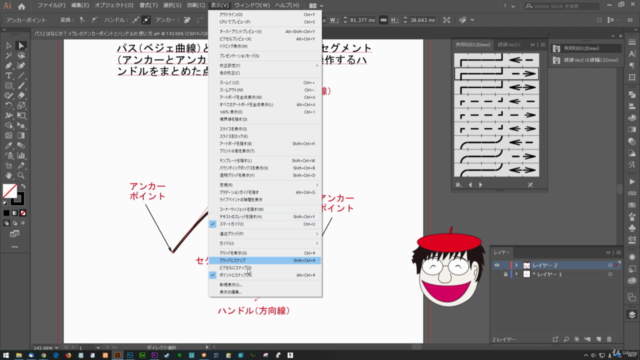The height and width of the screenshot is (360, 640).
Task: Select the Pen tool
Action: click(9, 66)
